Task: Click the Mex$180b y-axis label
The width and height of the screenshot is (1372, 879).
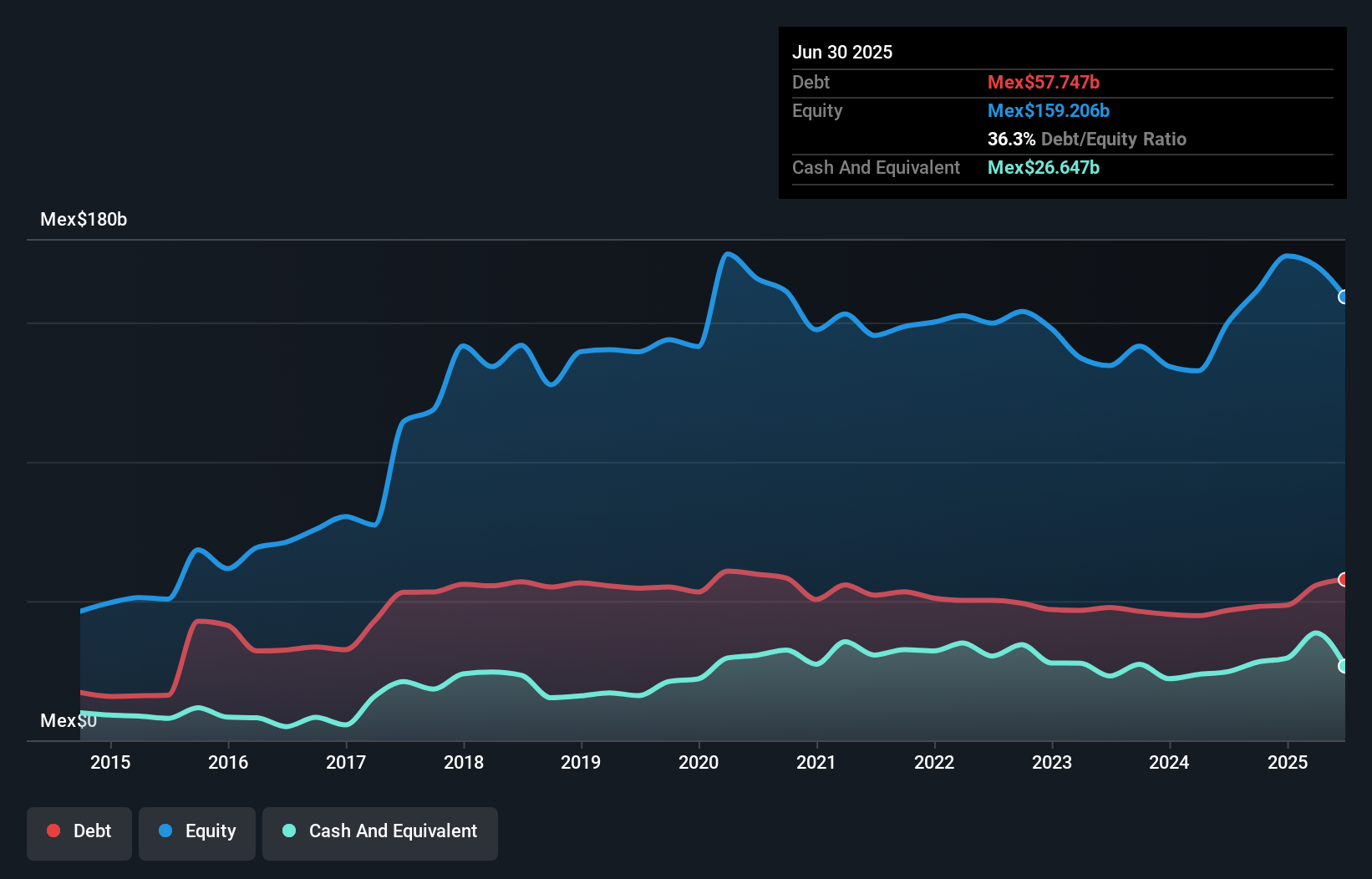Action: (84, 219)
